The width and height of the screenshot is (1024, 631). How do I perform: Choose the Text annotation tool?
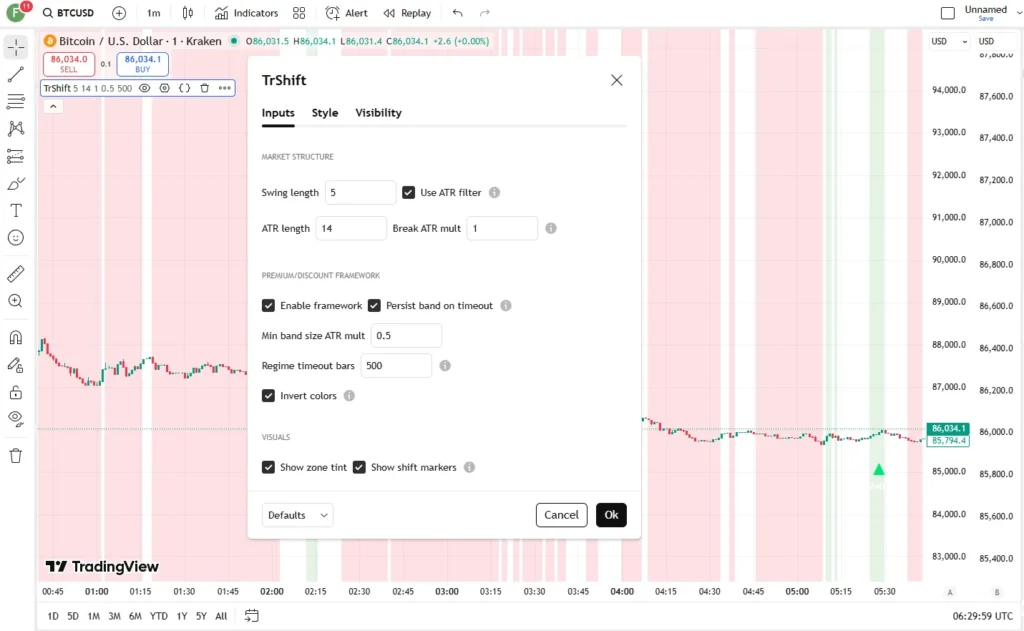coord(16,210)
